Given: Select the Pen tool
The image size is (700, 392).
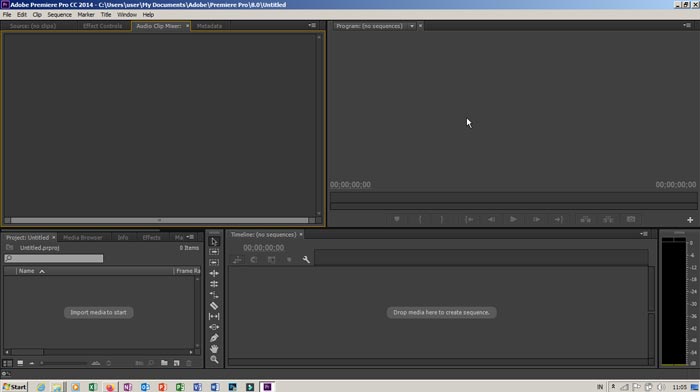Looking at the screenshot, I should [x=214, y=338].
